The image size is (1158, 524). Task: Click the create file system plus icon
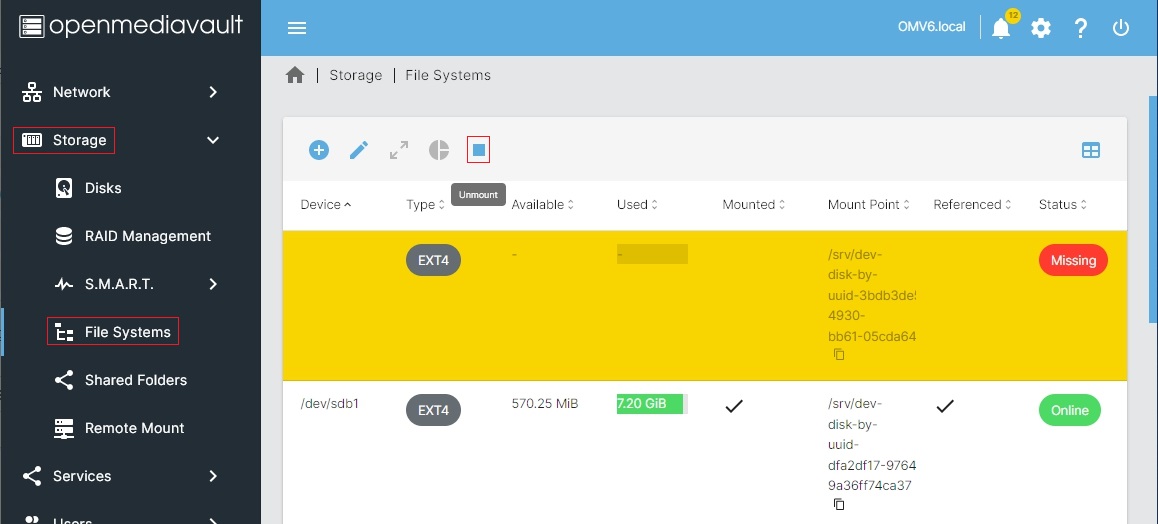pyautogui.click(x=318, y=150)
